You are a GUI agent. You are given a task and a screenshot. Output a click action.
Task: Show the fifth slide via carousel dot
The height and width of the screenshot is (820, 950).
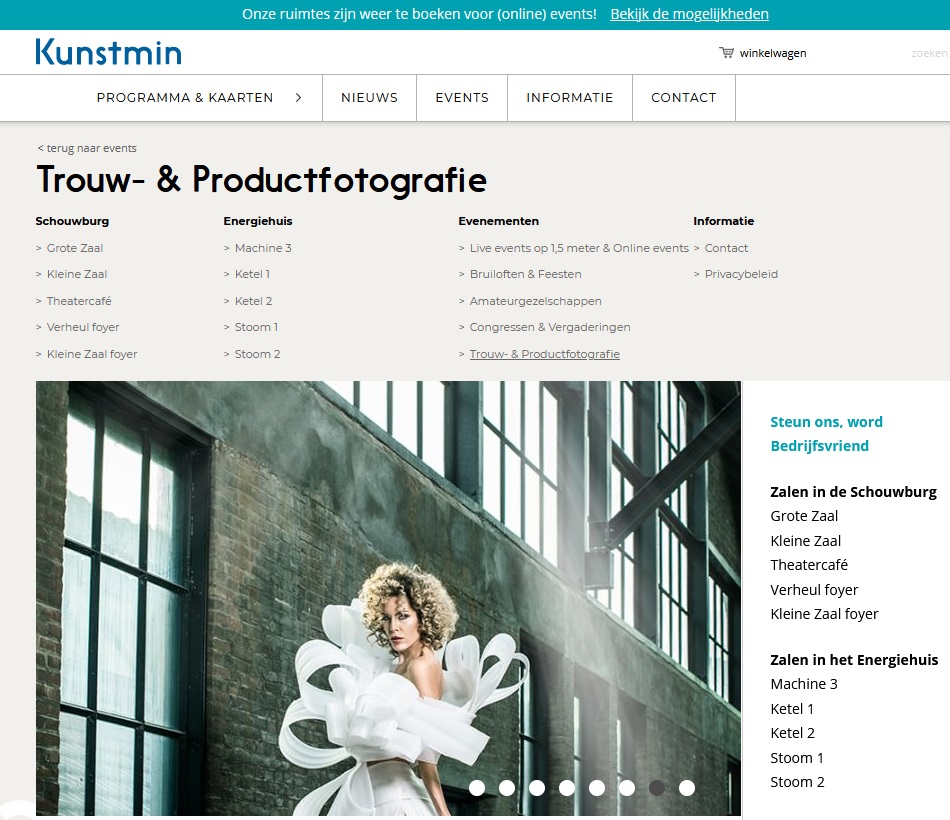pos(597,788)
